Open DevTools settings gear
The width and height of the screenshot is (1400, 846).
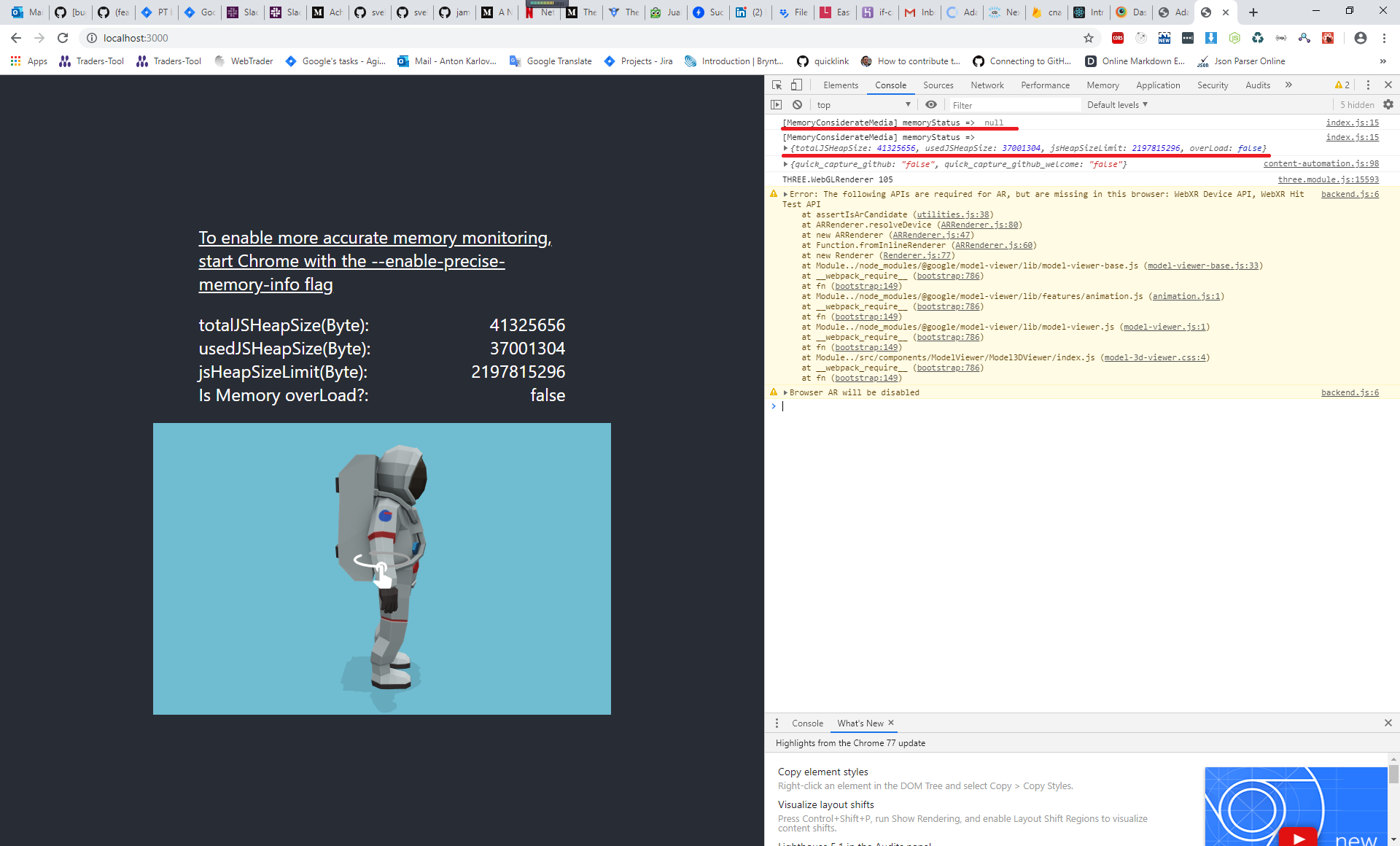pyautogui.click(x=1388, y=104)
